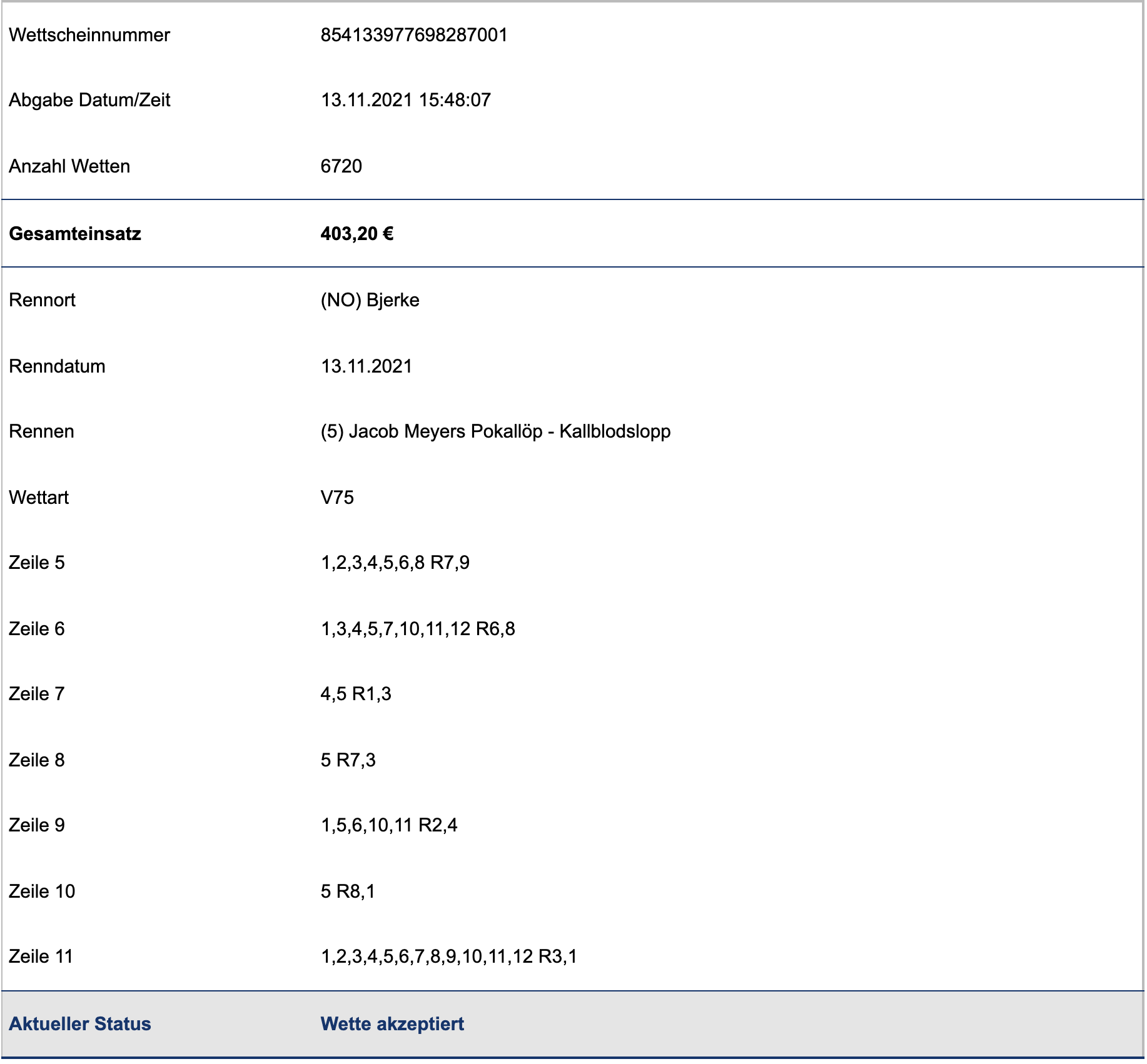Select picks 5 R8,1
The image size is (1147, 1064).
click(348, 891)
